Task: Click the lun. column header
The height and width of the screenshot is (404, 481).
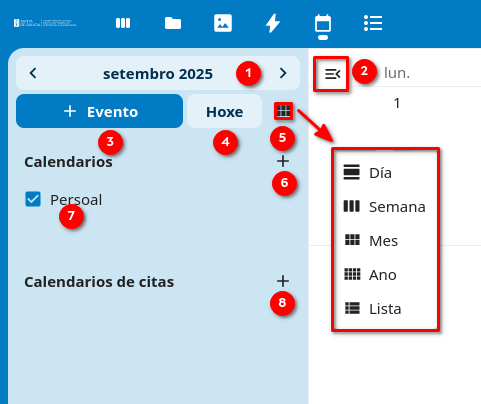Action: (397, 73)
